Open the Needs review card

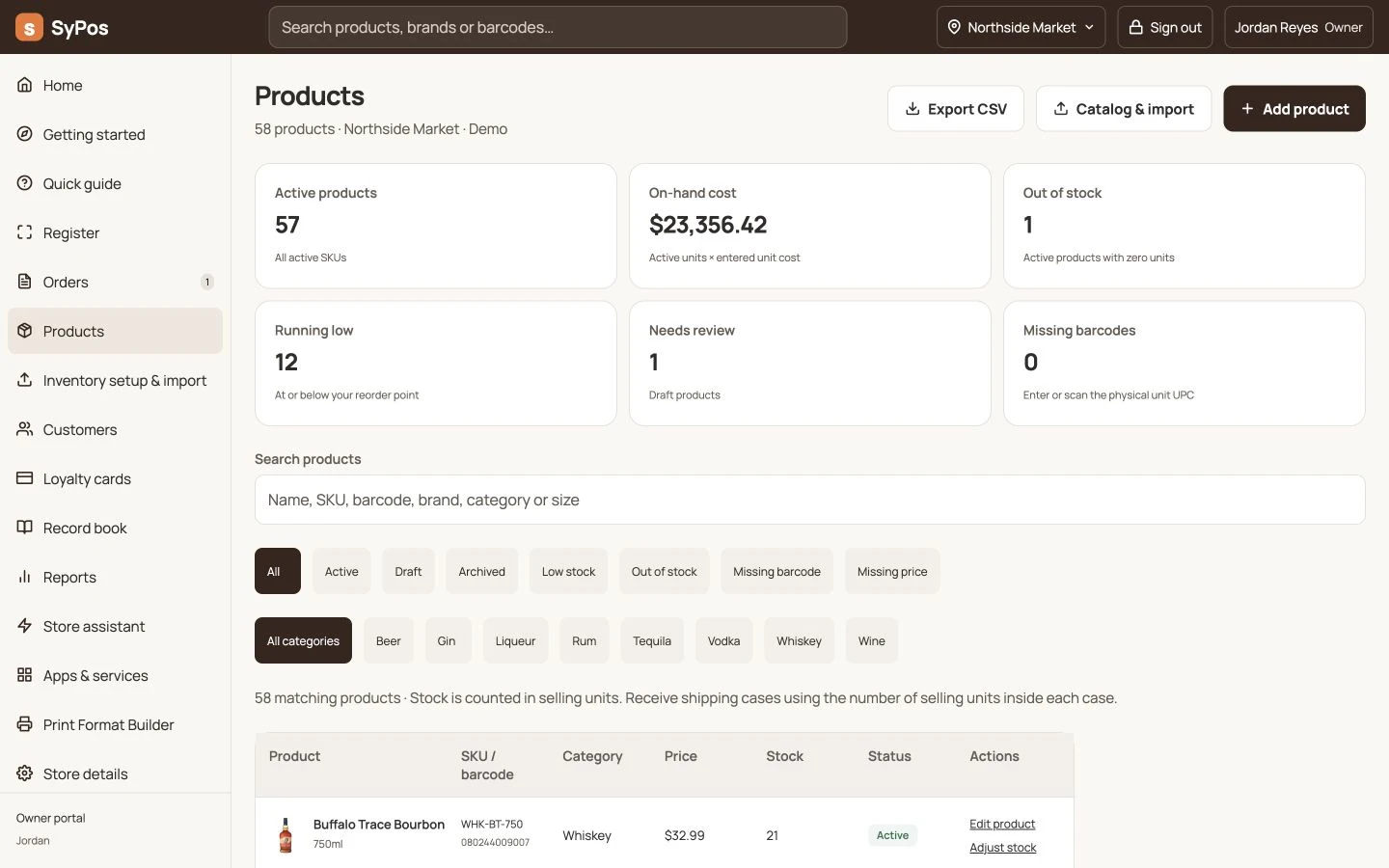click(810, 364)
